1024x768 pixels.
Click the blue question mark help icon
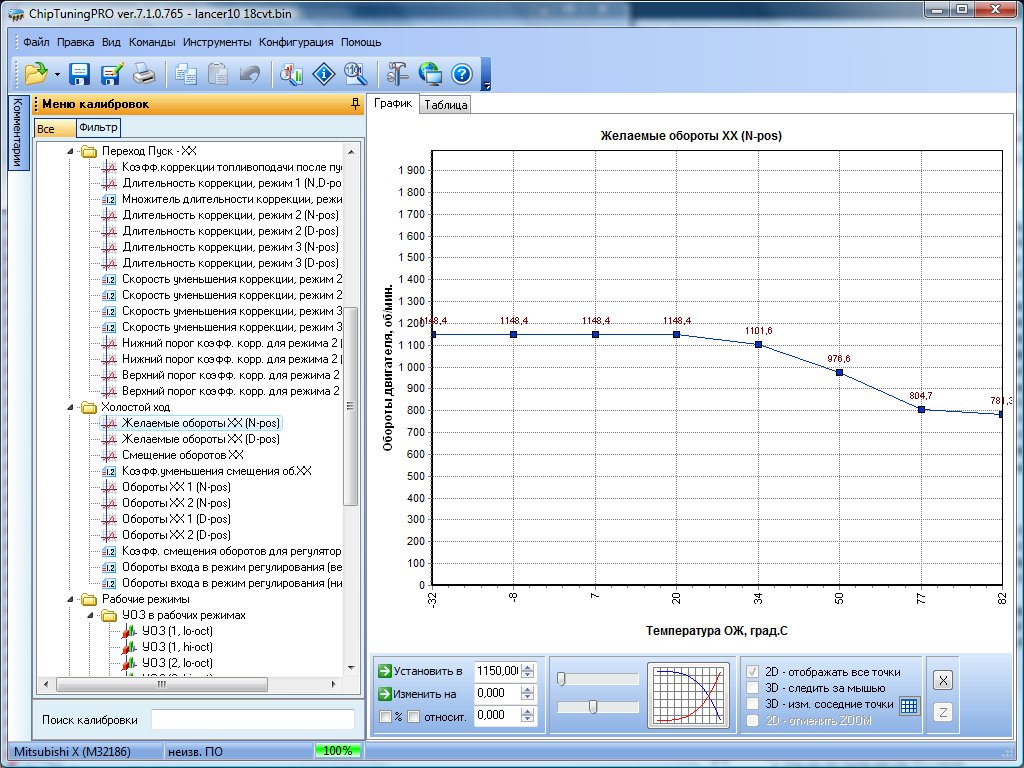tap(461, 73)
